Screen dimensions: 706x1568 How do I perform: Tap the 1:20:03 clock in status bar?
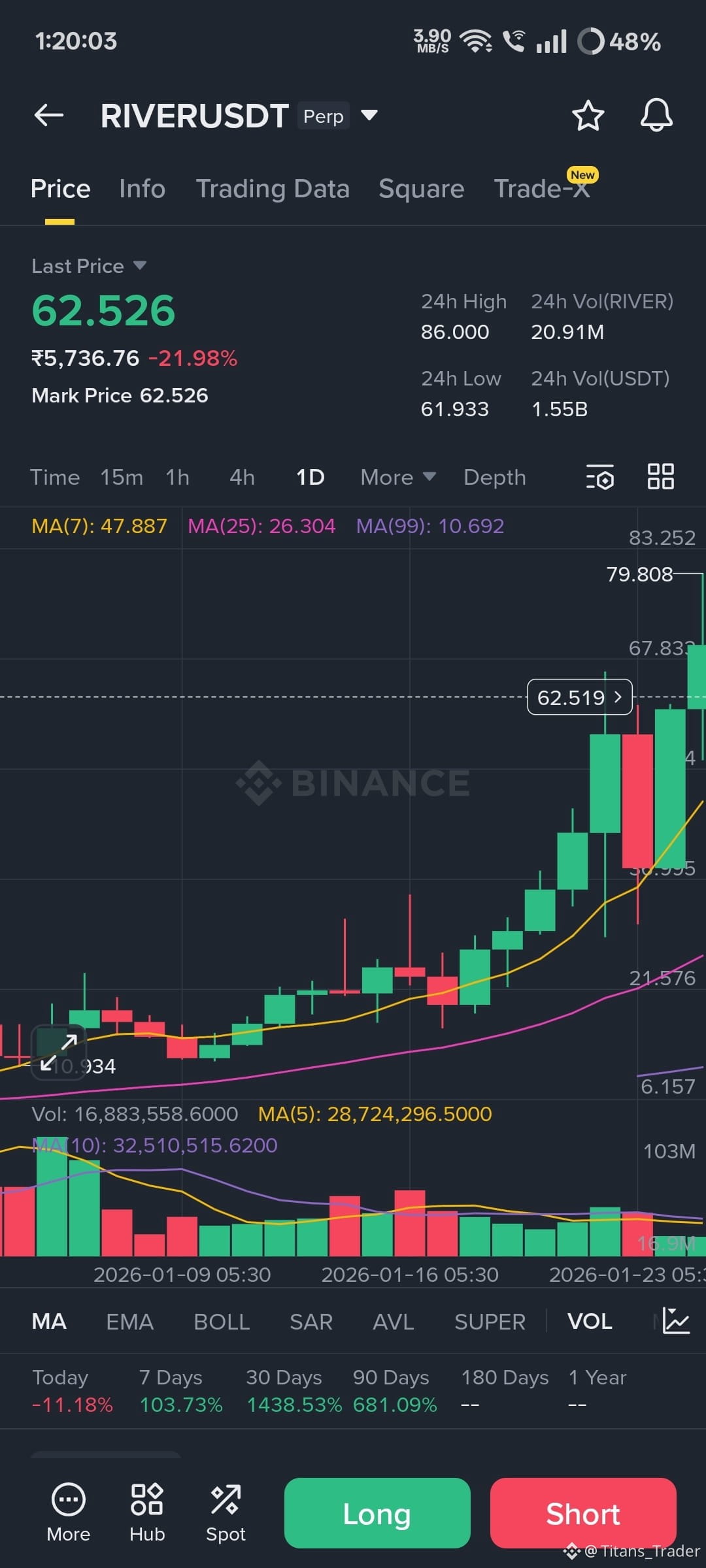coord(76,41)
